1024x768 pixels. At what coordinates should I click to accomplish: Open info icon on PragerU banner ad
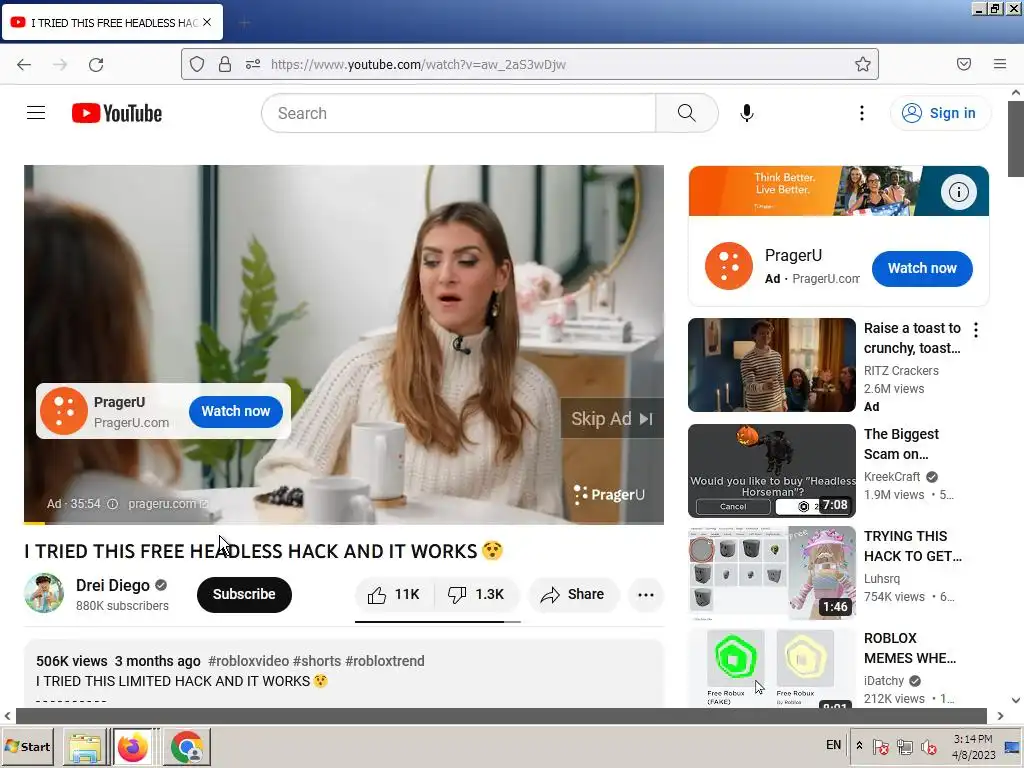(x=959, y=192)
